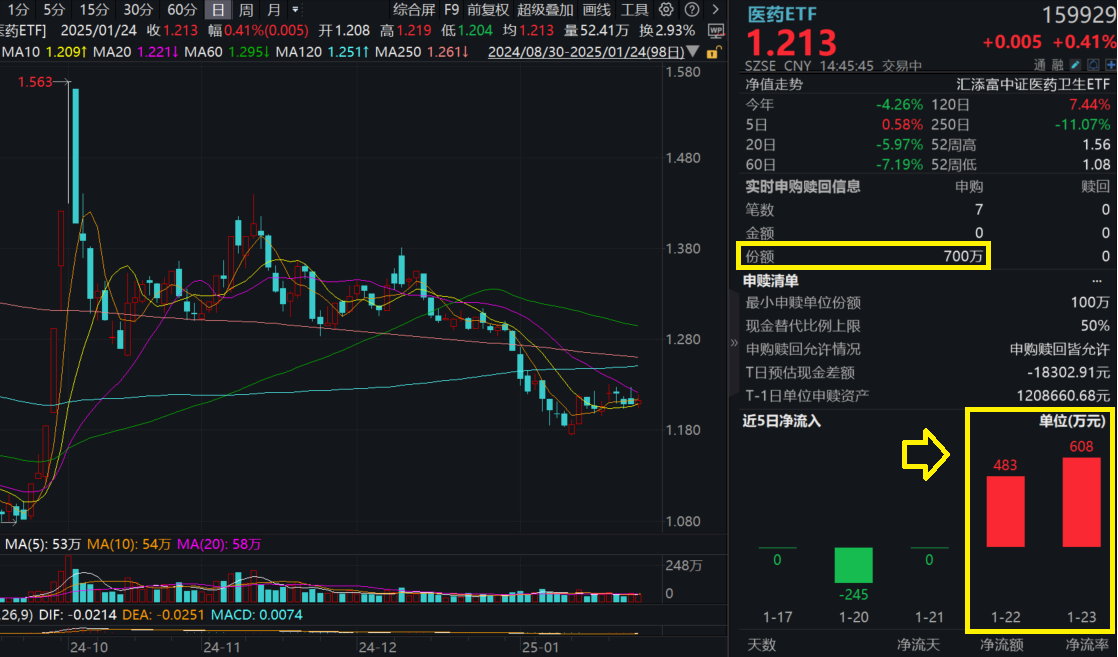Image resolution: width=1118 pixels, height=657 pixels.
Task: Click the volume MA(20) 58万 label
Action: tap(219, 544)
